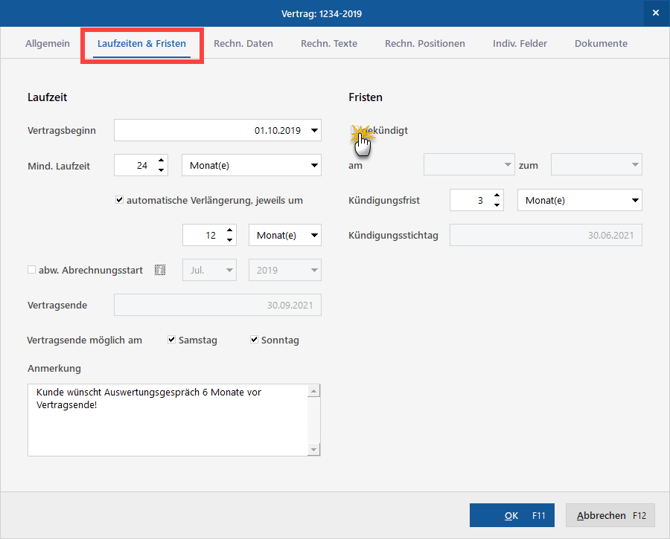Image resolution: width=670 pixels, height=539 pixels.
Task: Enable the abw. Abrechnungsstart checkbox
Action: tap(32, 270)
